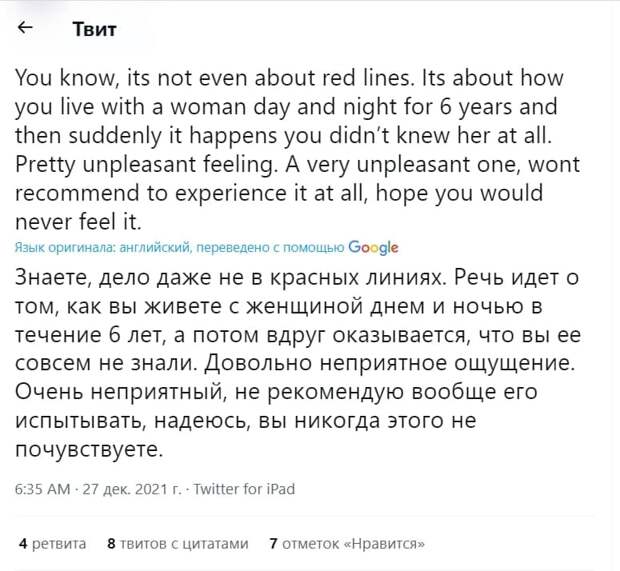Click the Twitter for iPad source link

click(x=244, y=489)
